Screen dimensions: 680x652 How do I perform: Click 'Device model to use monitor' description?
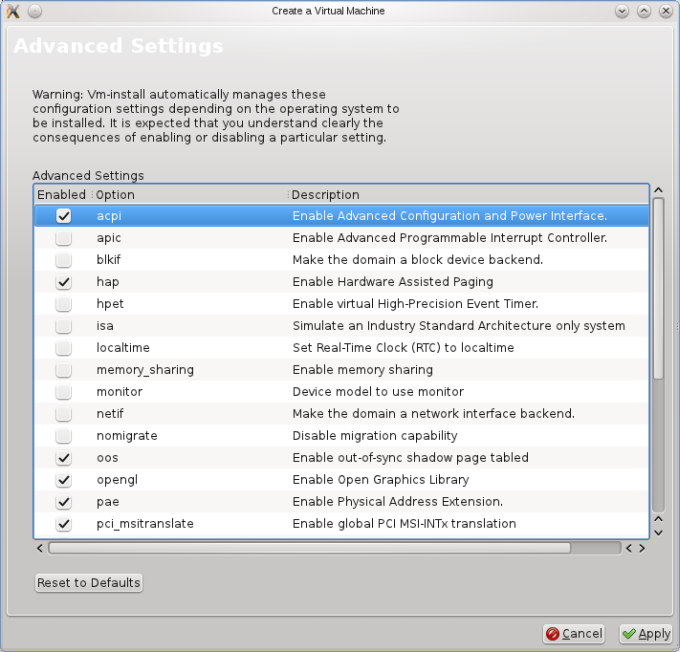tap(378, 392)
